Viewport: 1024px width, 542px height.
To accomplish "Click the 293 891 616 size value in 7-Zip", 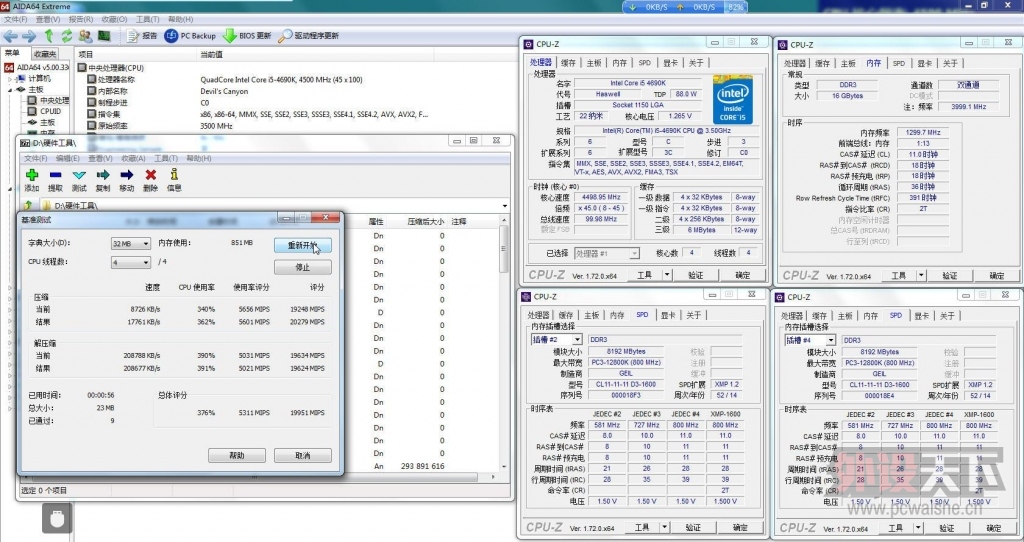I will [x=423, y=466].
